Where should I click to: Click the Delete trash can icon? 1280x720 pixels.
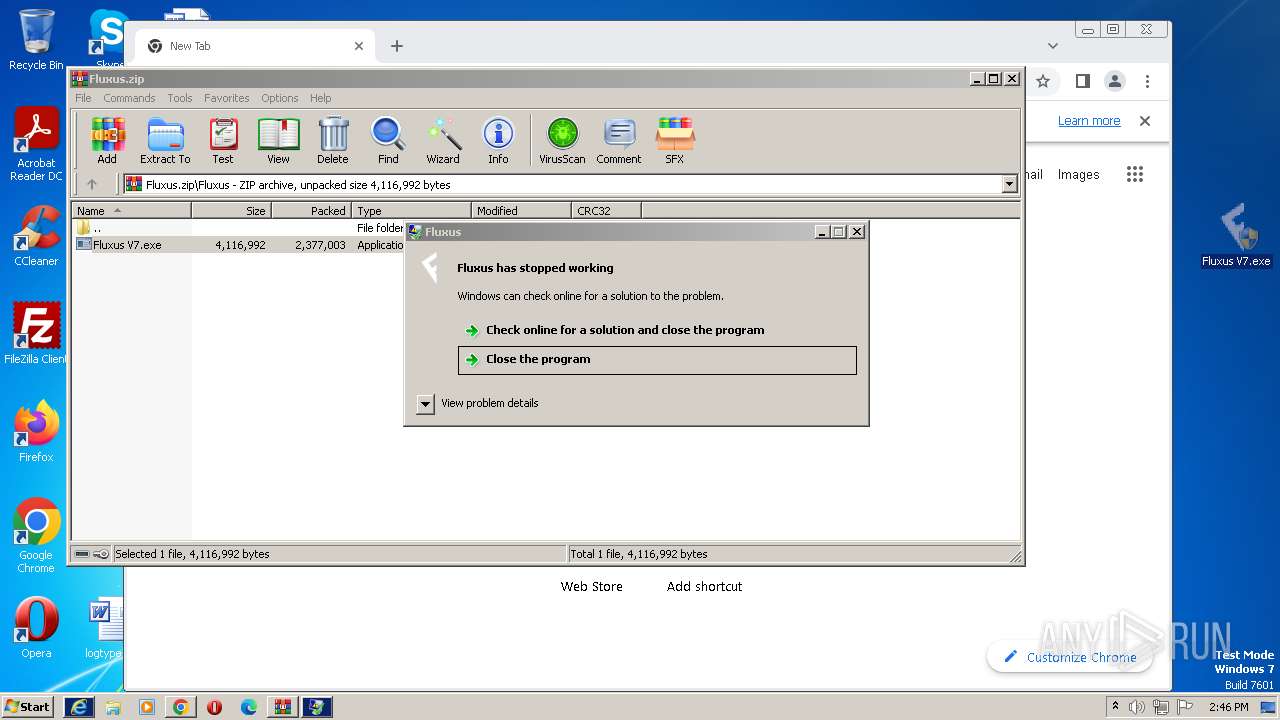pyautogui.click(x=333, y=141)
